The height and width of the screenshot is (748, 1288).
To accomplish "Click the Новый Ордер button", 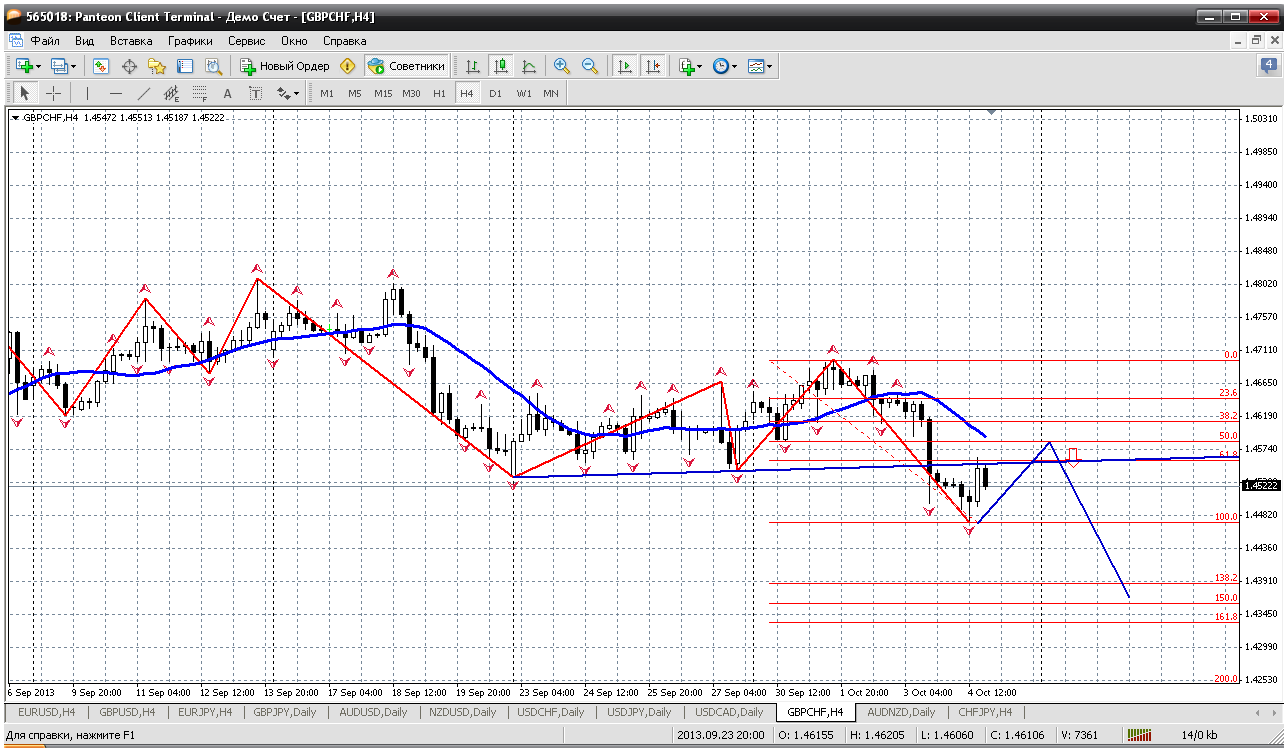I will (285, 66).
